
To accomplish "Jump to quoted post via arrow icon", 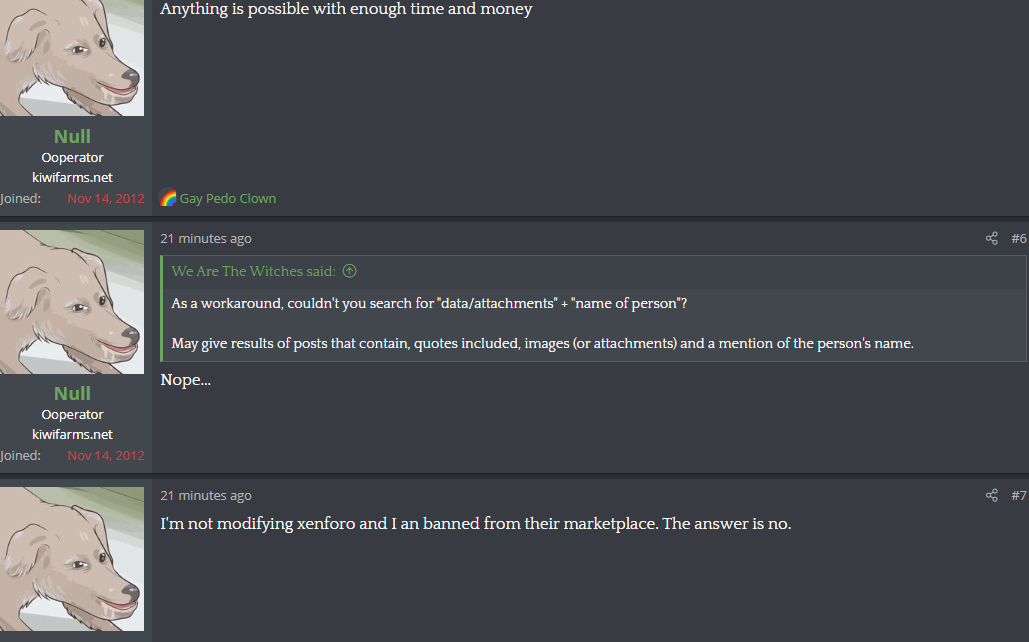I will 350,270.
